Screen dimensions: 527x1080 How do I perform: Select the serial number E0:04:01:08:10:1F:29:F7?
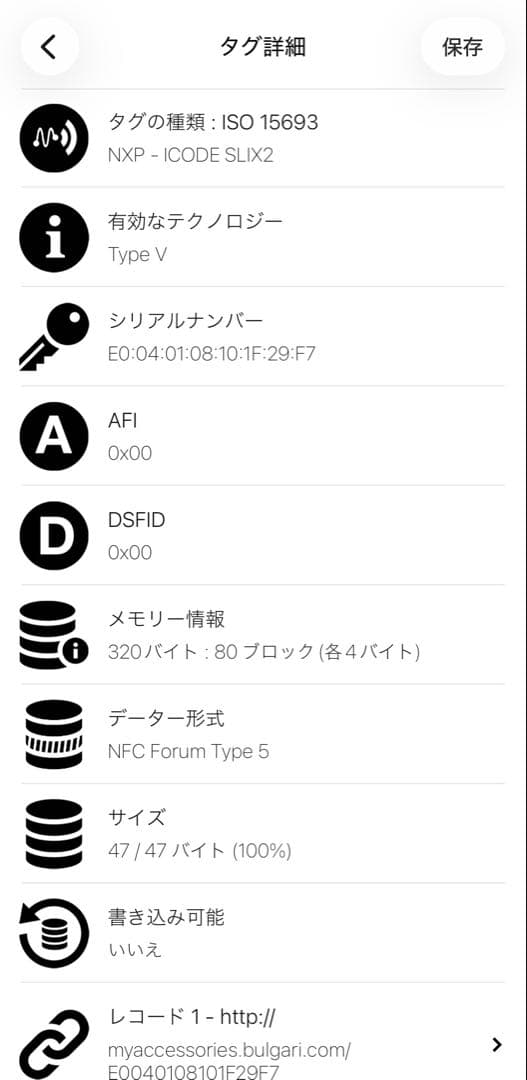212,354
